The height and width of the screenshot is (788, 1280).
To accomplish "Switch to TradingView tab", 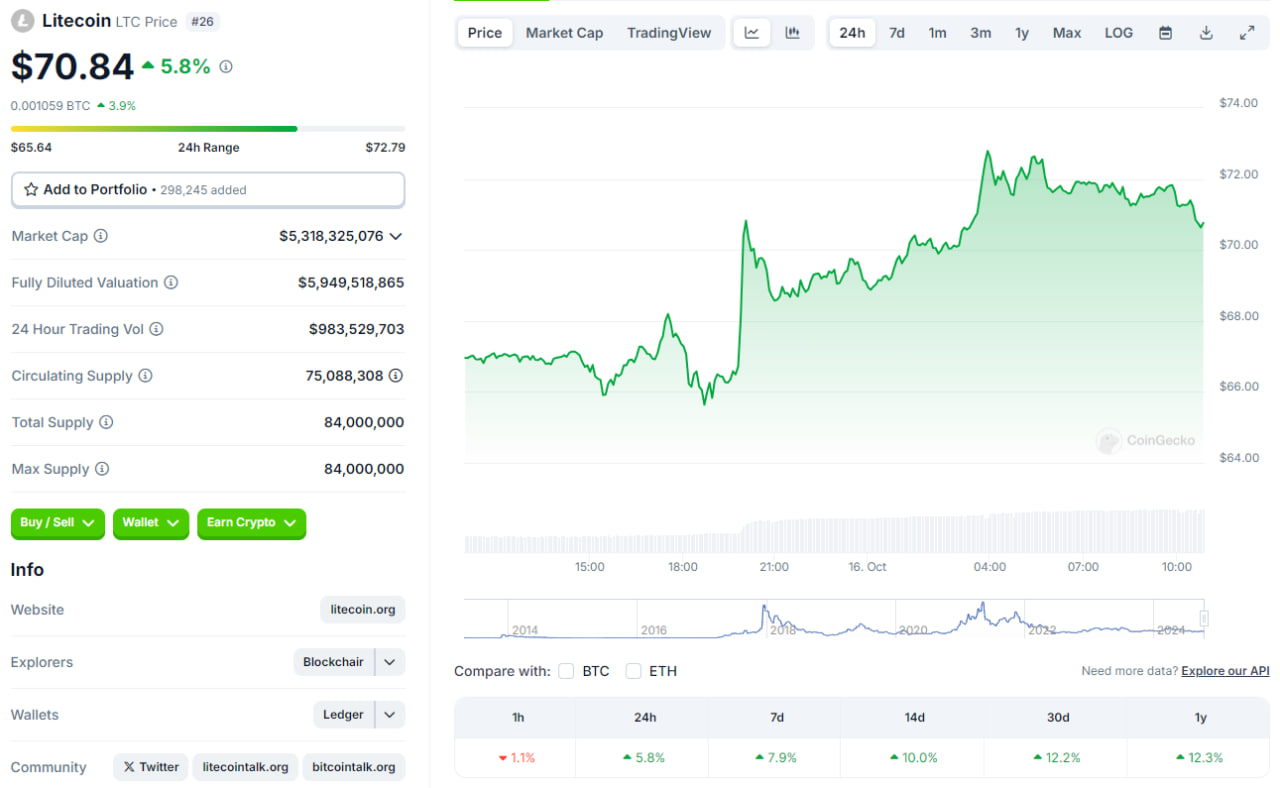I will tap(669, 33).
